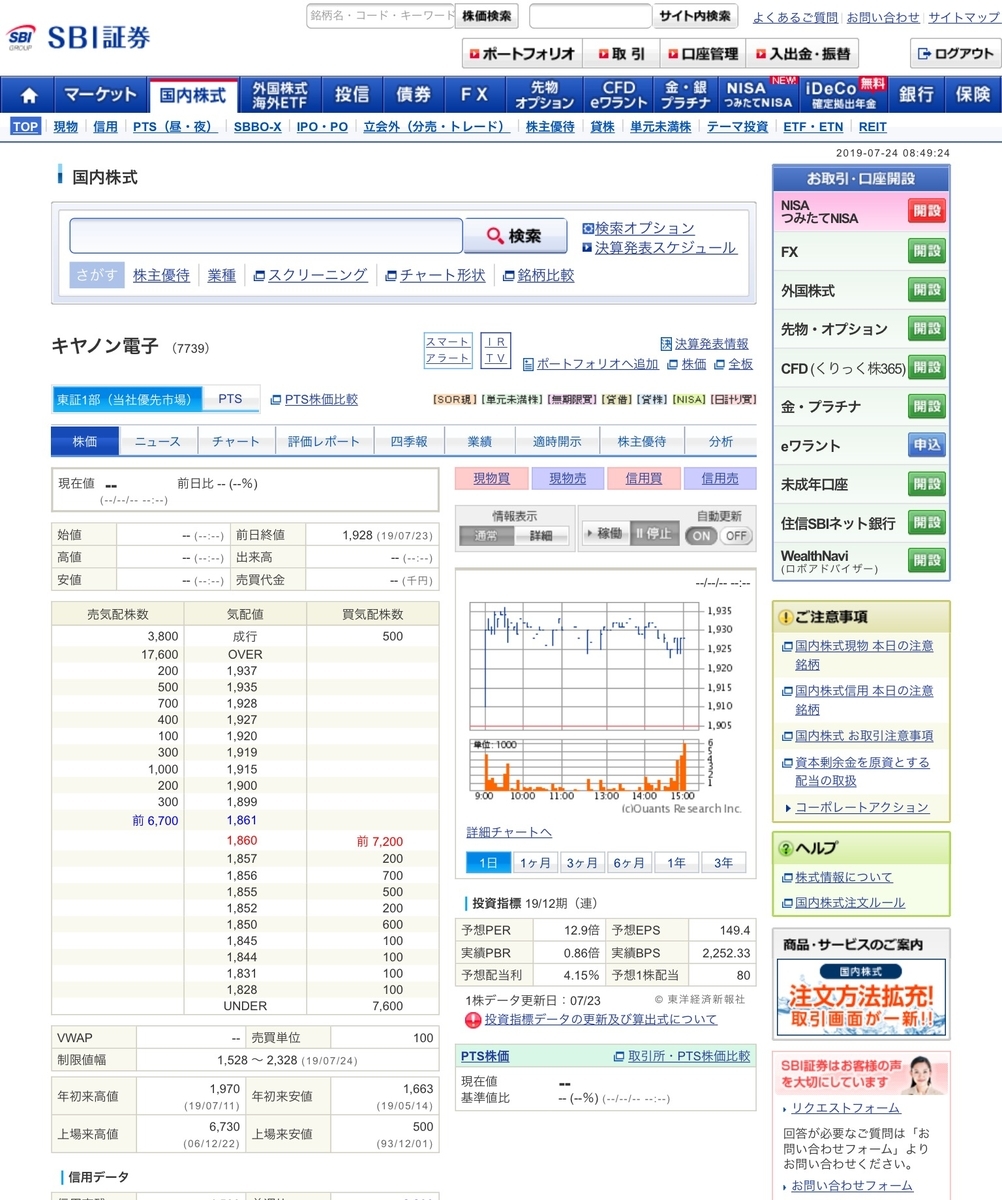
Task: Open the スマートアラート icon
Action: (448, 350)
